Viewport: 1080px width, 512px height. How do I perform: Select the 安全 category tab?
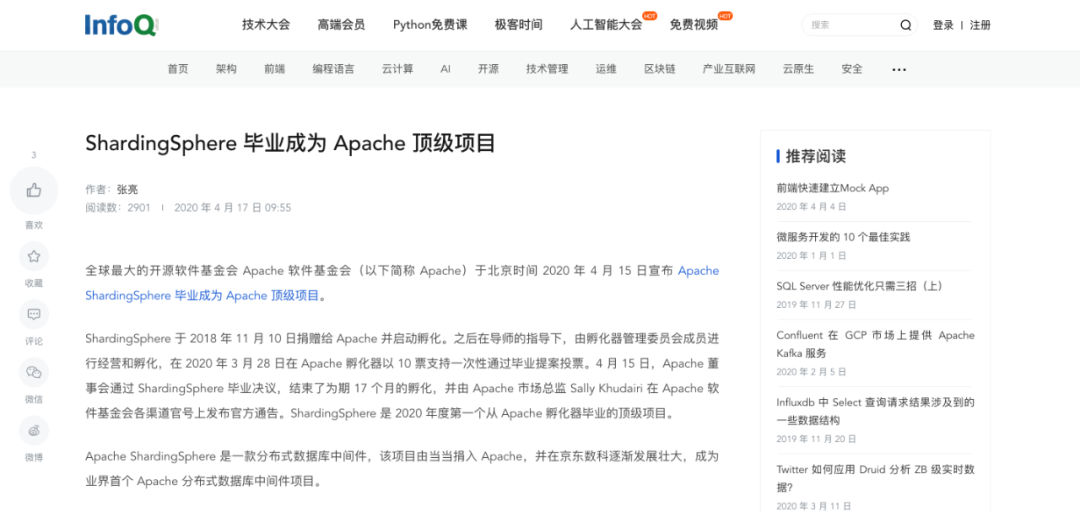[x=852, y=69]
